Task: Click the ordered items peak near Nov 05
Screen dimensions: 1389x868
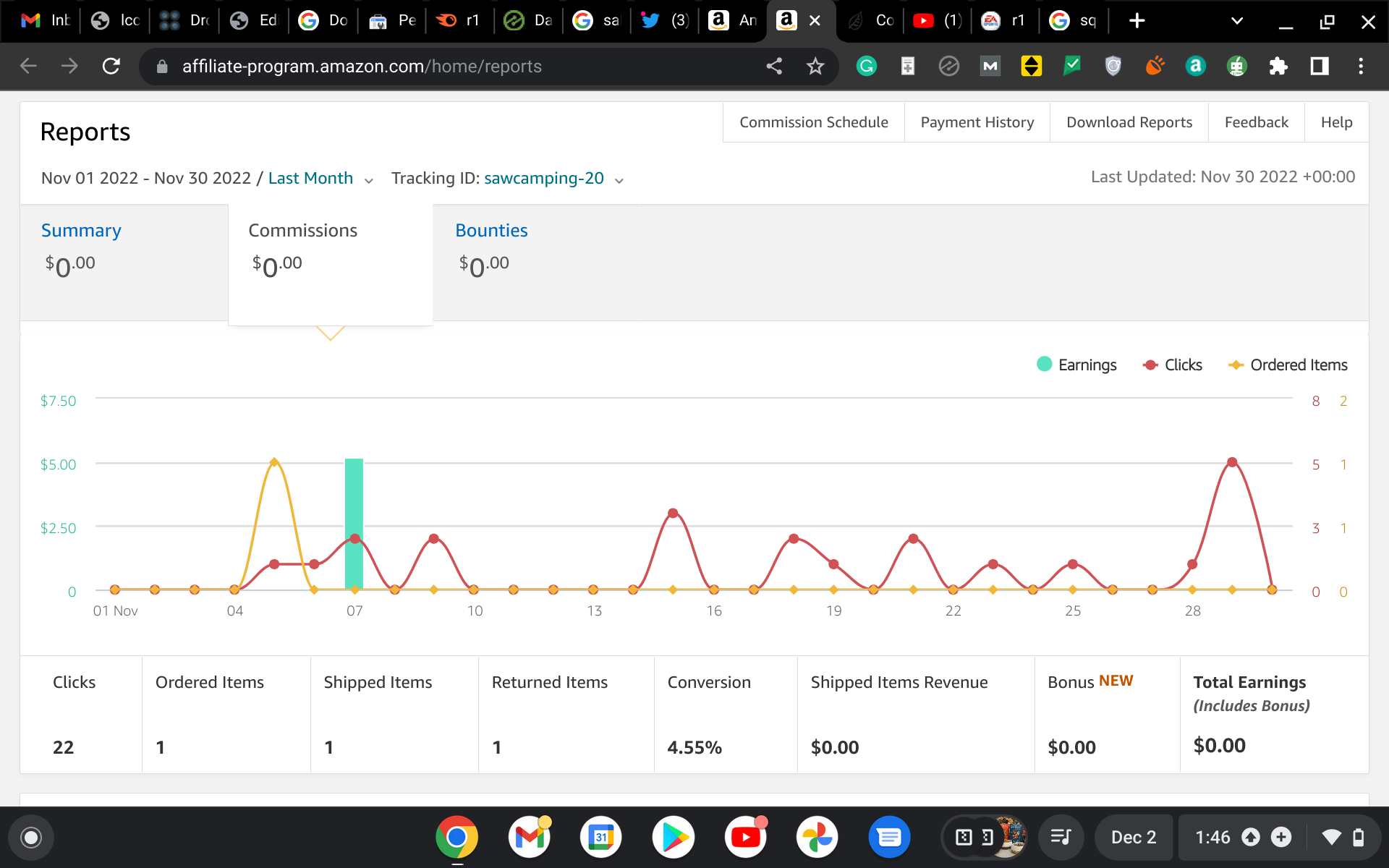Action: point(274,461)
